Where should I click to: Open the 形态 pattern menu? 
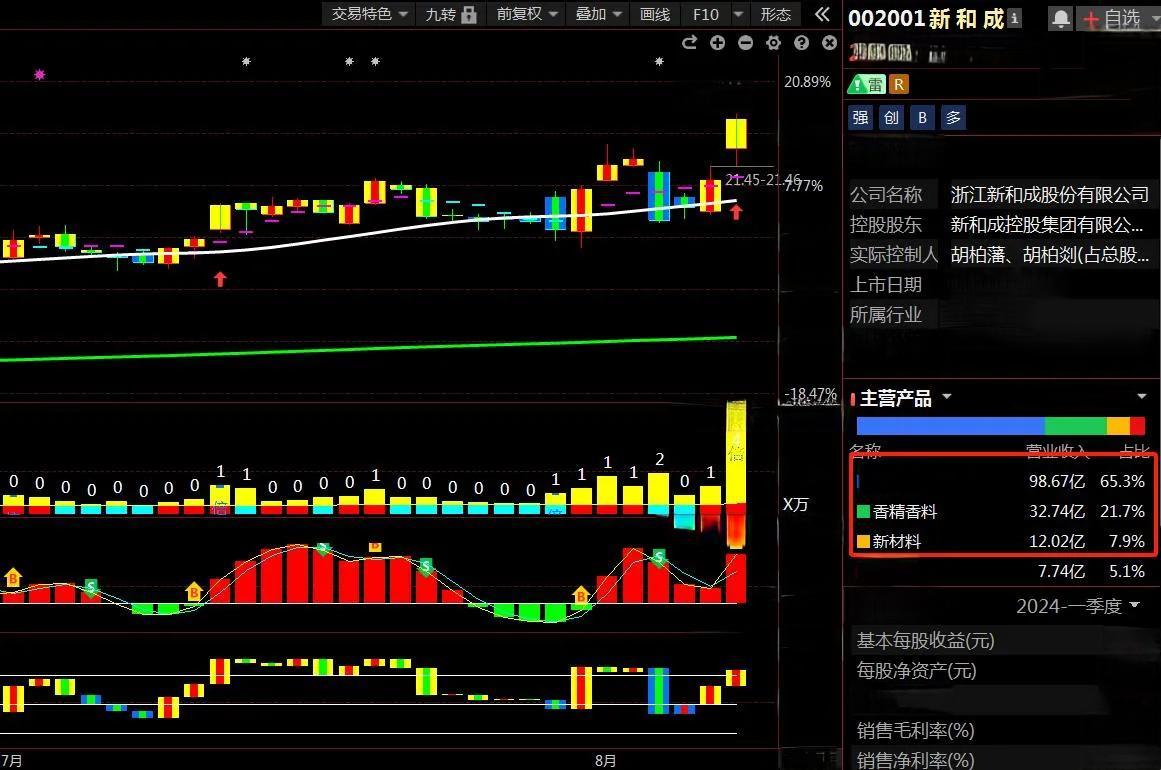click(x=775, y=14)
